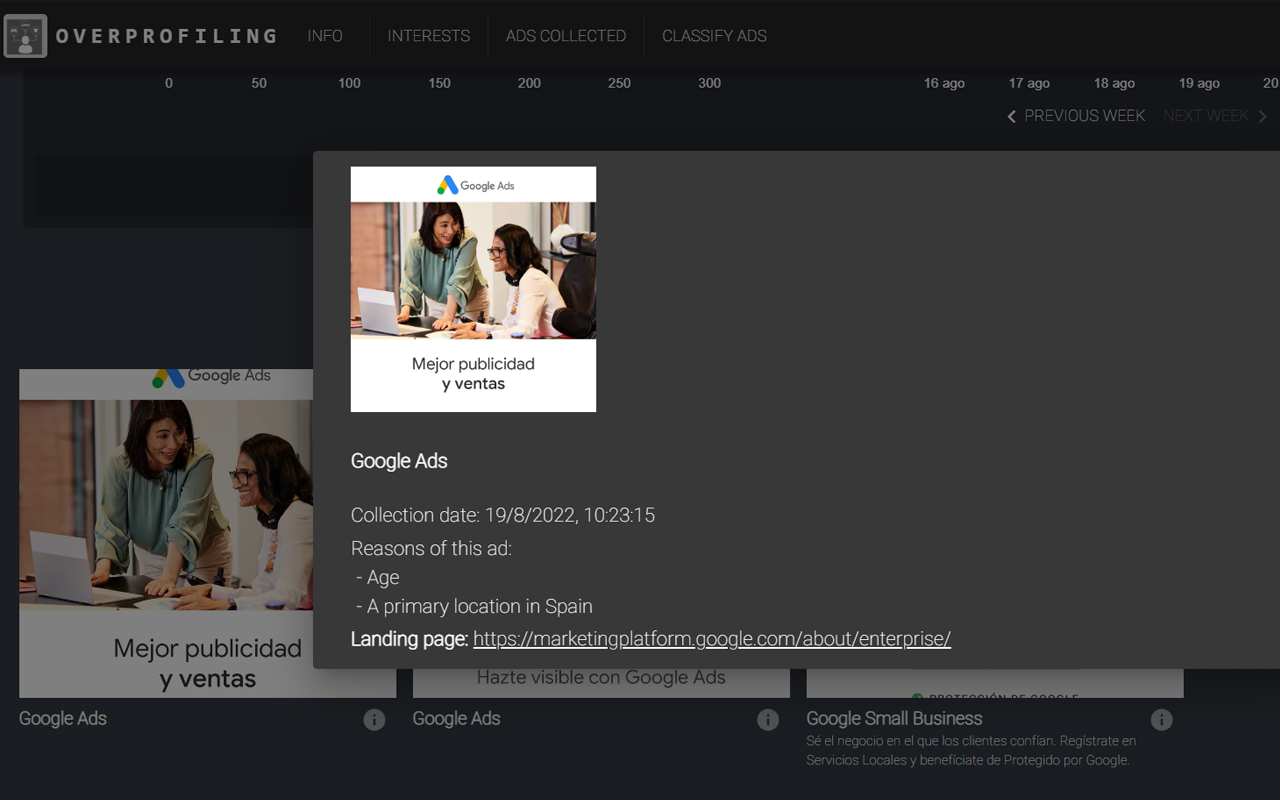Click the OVERPROFILING title text

click(166, 36)
